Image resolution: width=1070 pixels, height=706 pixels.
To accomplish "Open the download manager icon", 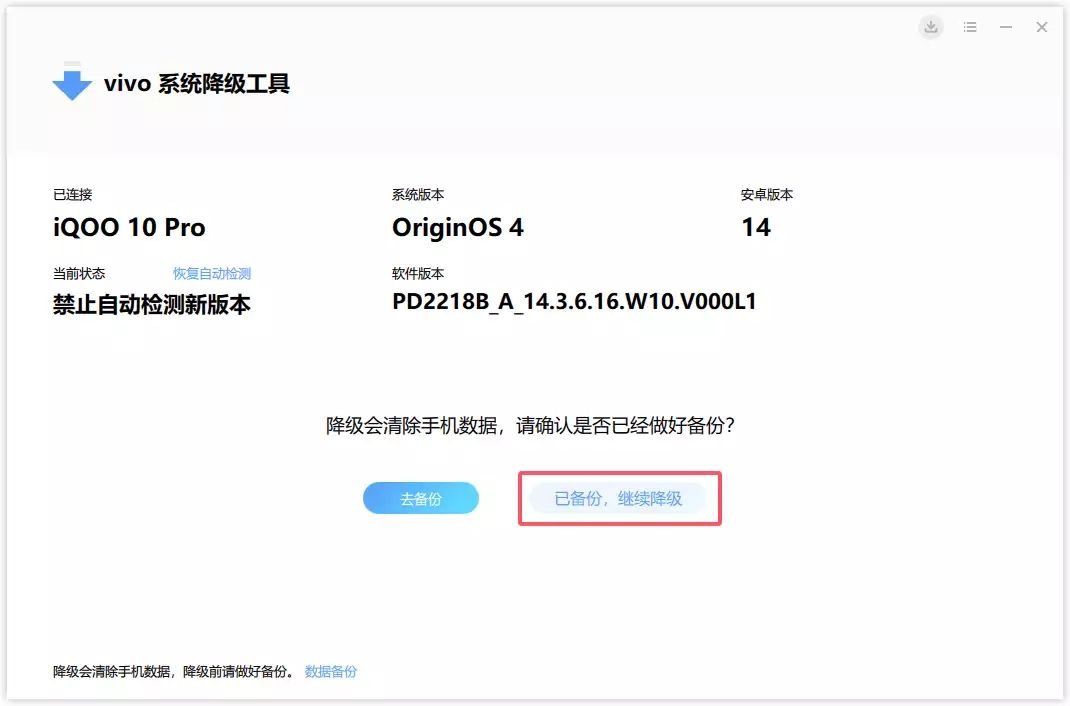I will click(931, 27).
